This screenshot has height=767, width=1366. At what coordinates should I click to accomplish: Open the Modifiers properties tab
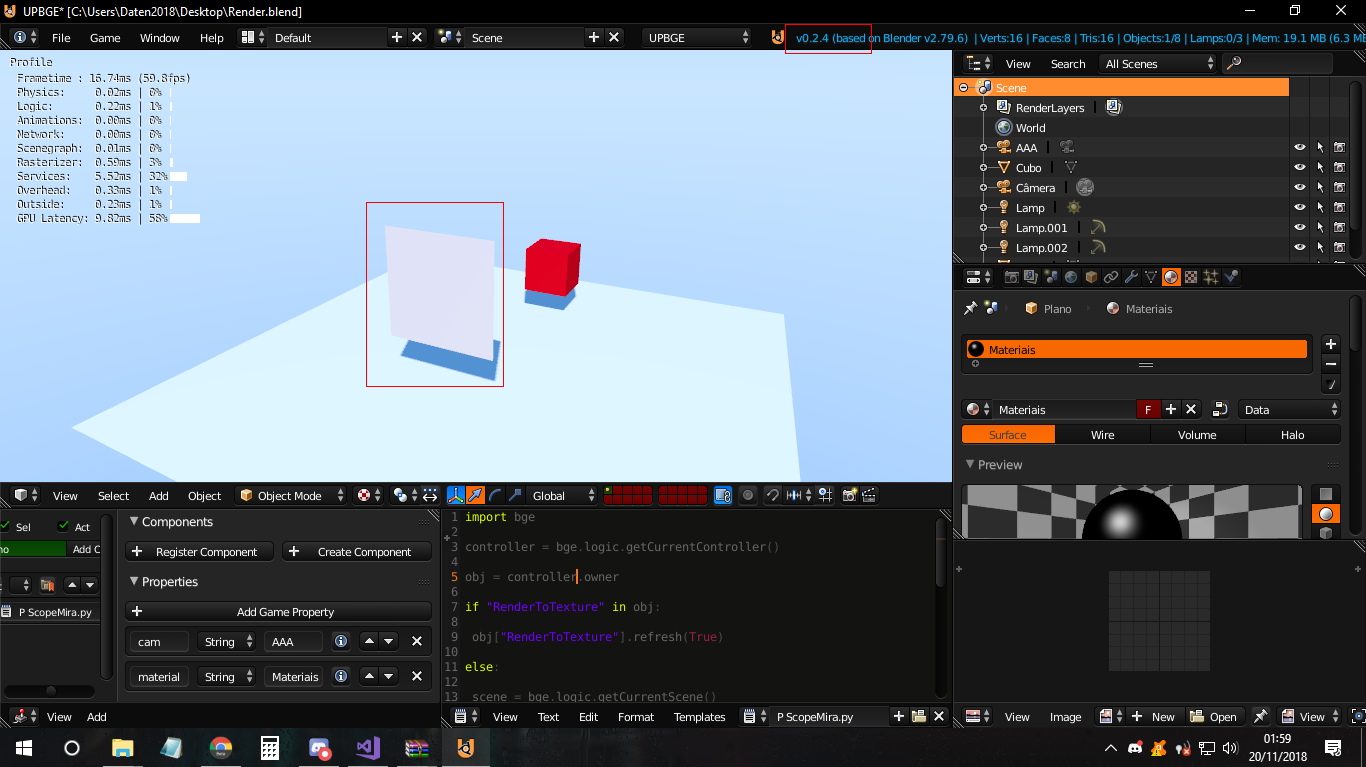pyautogui.click(x=1132, y=276)
